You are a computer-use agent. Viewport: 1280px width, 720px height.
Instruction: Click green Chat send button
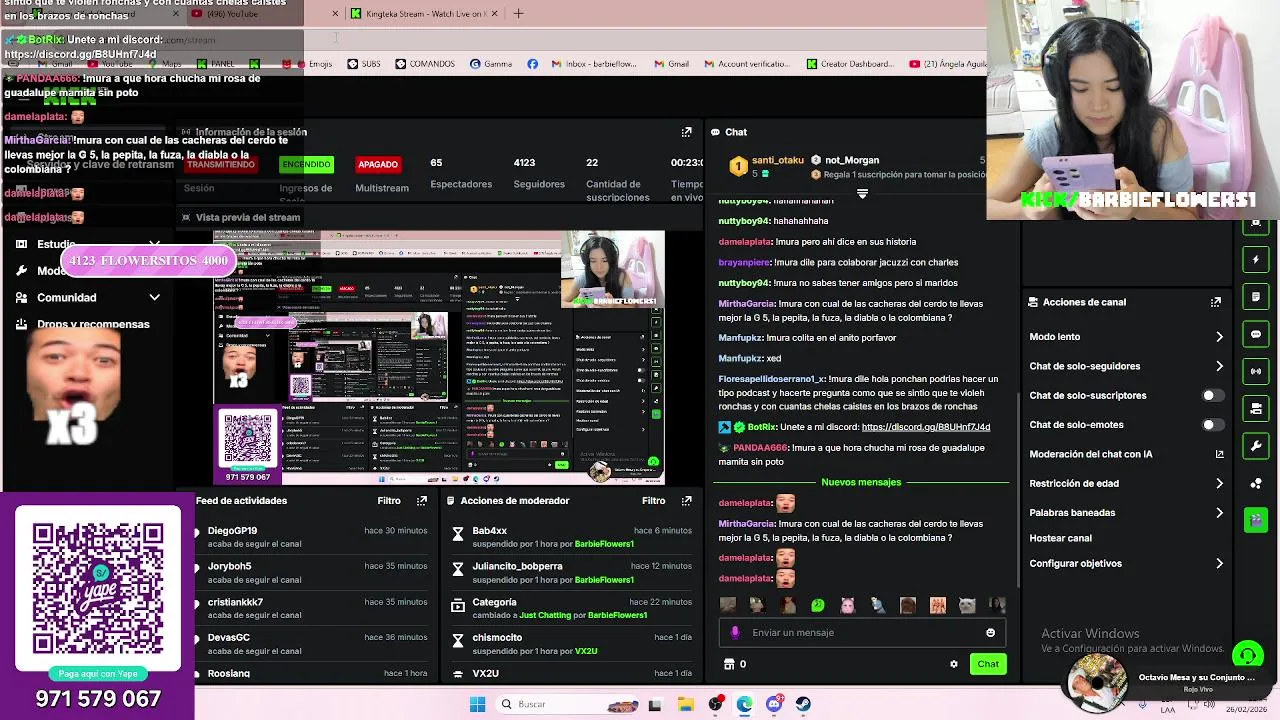click(988, 664)
